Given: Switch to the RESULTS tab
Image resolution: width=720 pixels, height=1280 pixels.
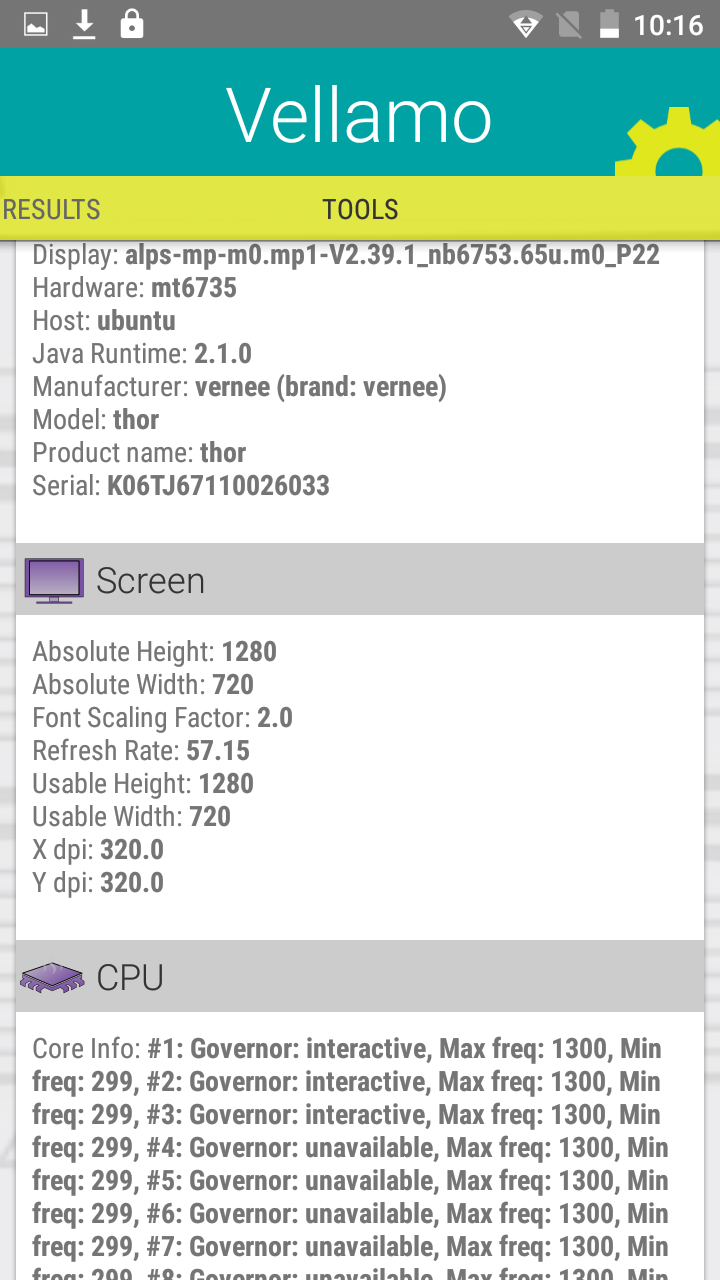Looking at the screenshot, I should coord(52,209).
